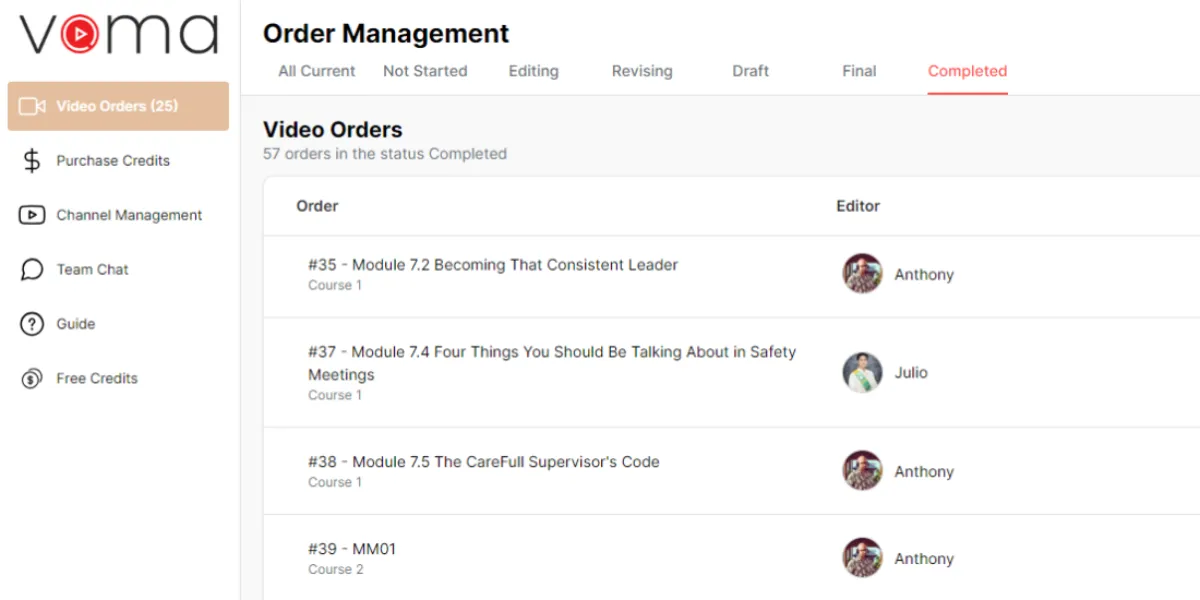
Task: Click the Channel Management play icon
Action: [32, 215]
